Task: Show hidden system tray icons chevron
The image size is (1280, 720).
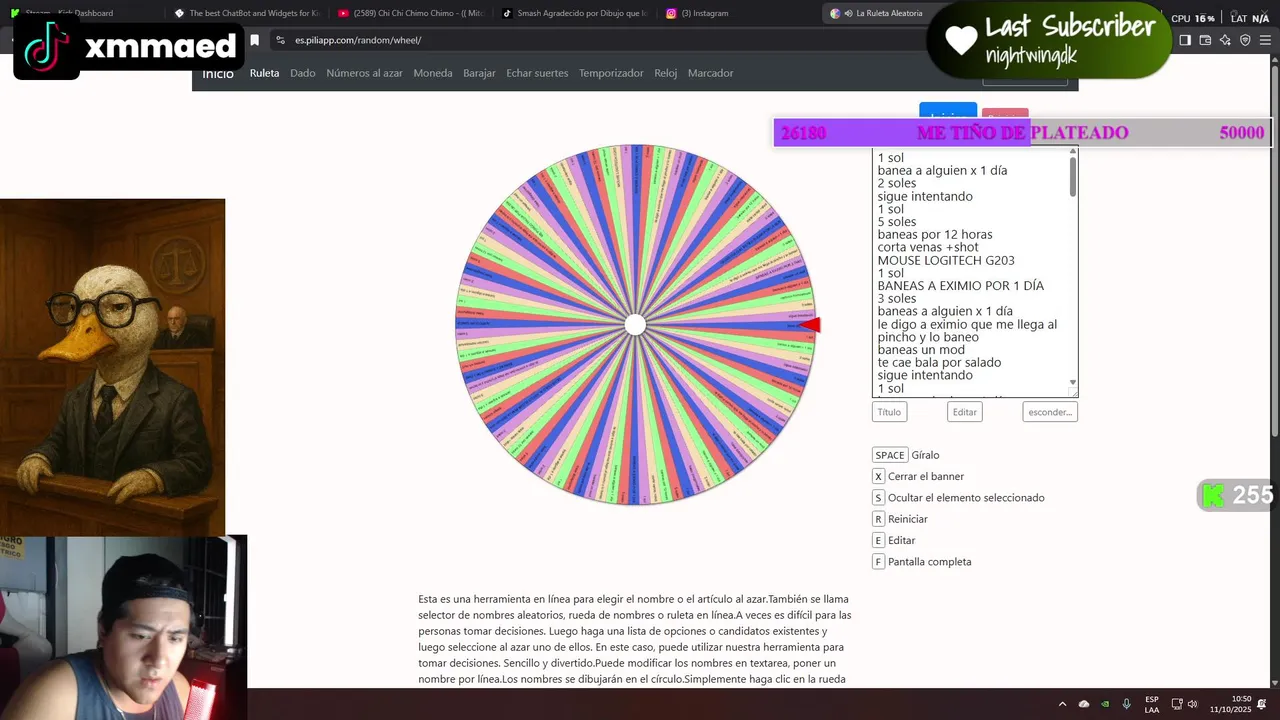Action: point(1062,704)
